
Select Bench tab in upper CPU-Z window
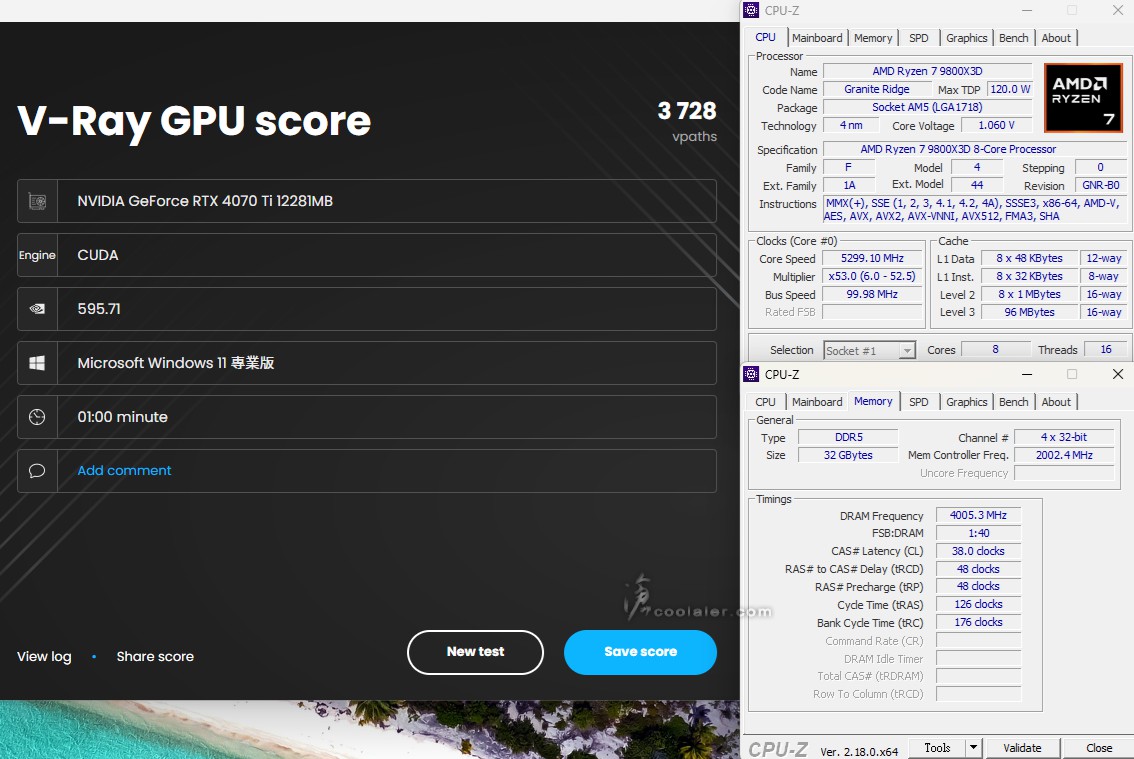pyautogui.click(x=1013, y=38)
